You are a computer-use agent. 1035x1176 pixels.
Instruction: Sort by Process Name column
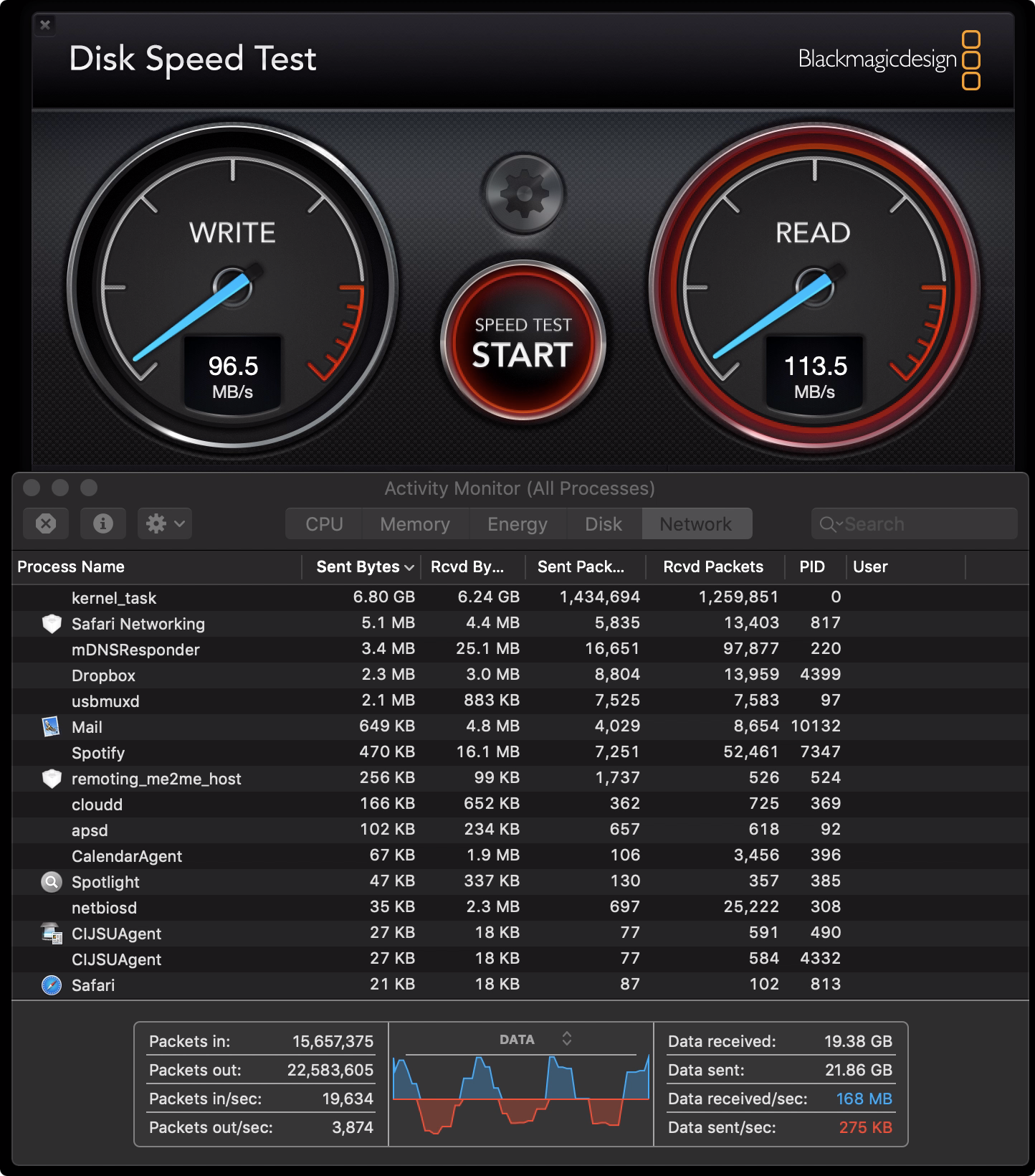[x=156, y=566]
